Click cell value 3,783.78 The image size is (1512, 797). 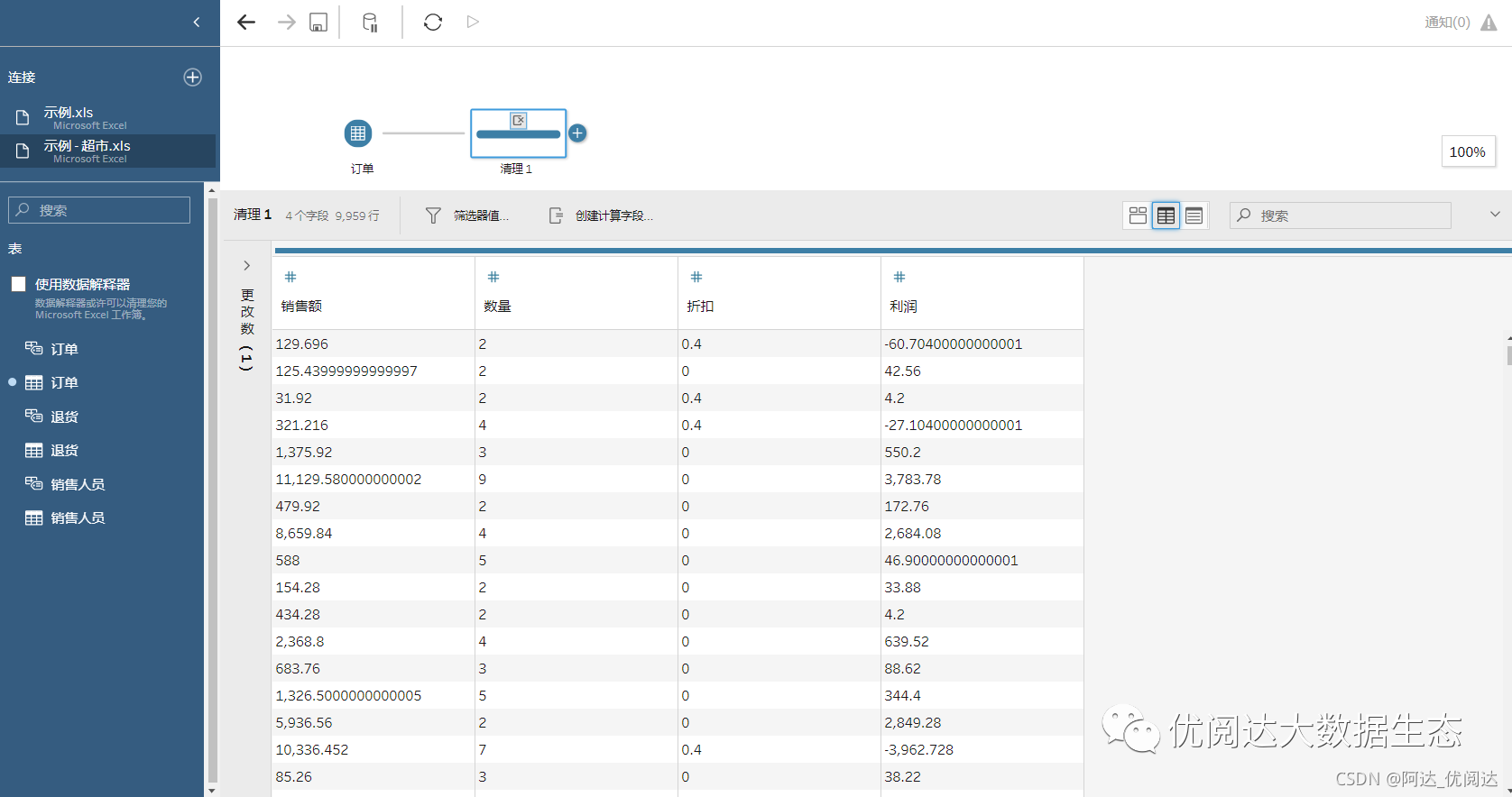[x=913, y=480]
